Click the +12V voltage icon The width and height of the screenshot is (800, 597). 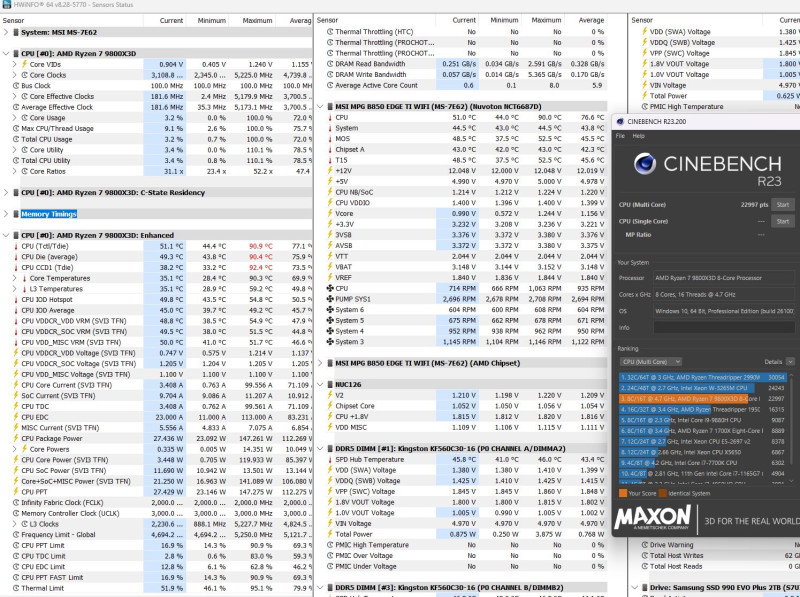[330, 170]
